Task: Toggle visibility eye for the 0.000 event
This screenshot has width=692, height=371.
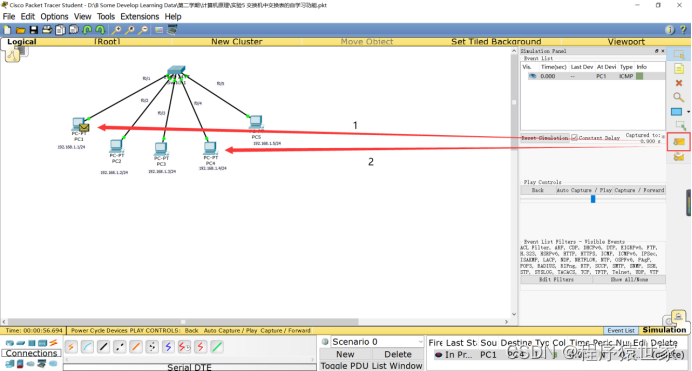Action: click(532, 76)
